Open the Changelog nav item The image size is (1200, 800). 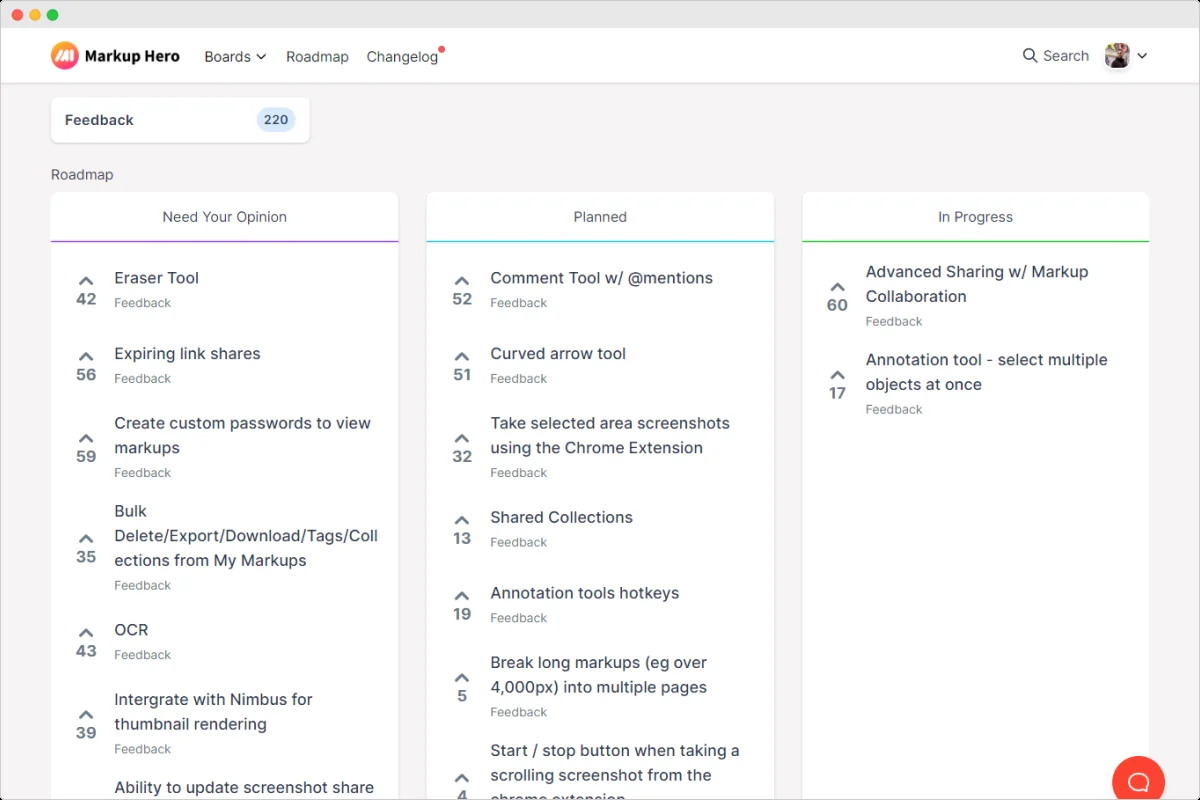(402, 57)
